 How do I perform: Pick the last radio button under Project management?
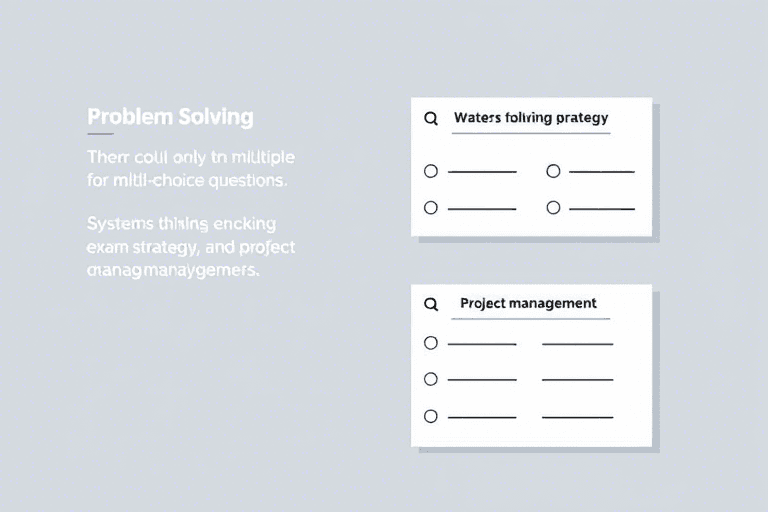(431, 416)
